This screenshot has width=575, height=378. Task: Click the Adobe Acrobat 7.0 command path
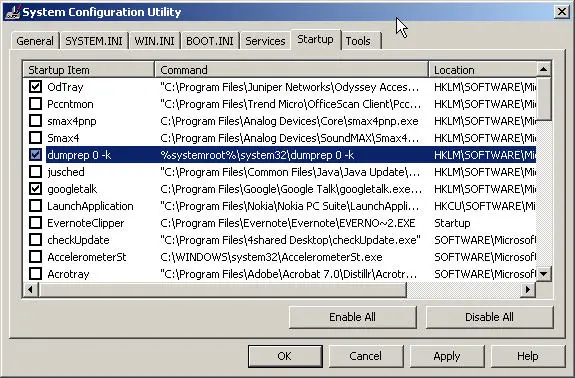point(289,274)
